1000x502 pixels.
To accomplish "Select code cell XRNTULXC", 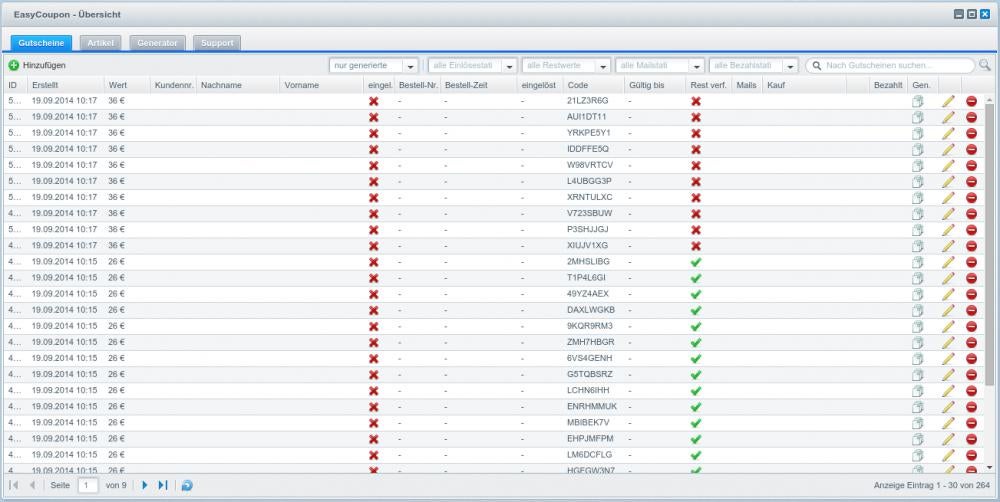I will (589, 197).
